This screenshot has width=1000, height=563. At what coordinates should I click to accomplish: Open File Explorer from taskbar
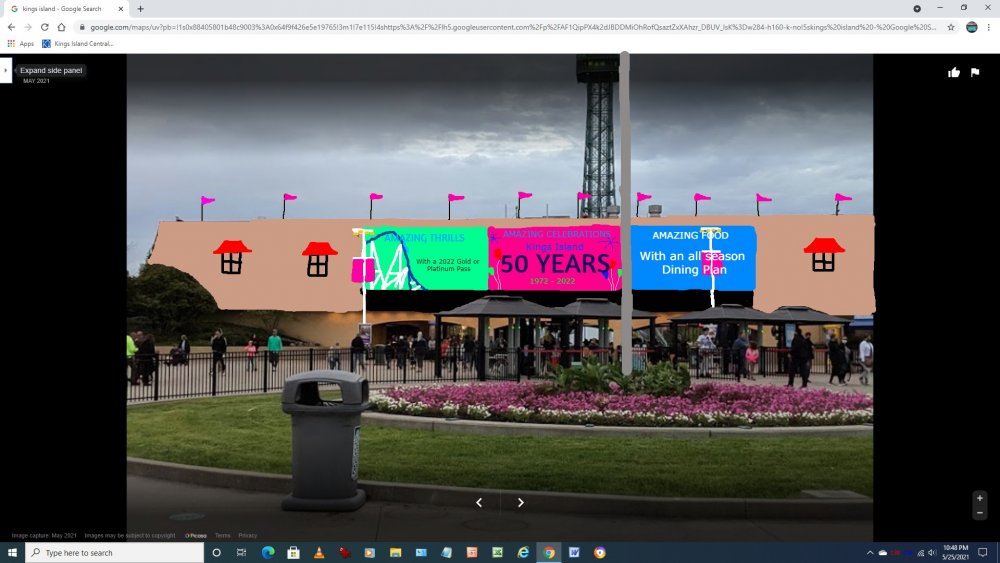pyautogui.click(x=395, y=552)
